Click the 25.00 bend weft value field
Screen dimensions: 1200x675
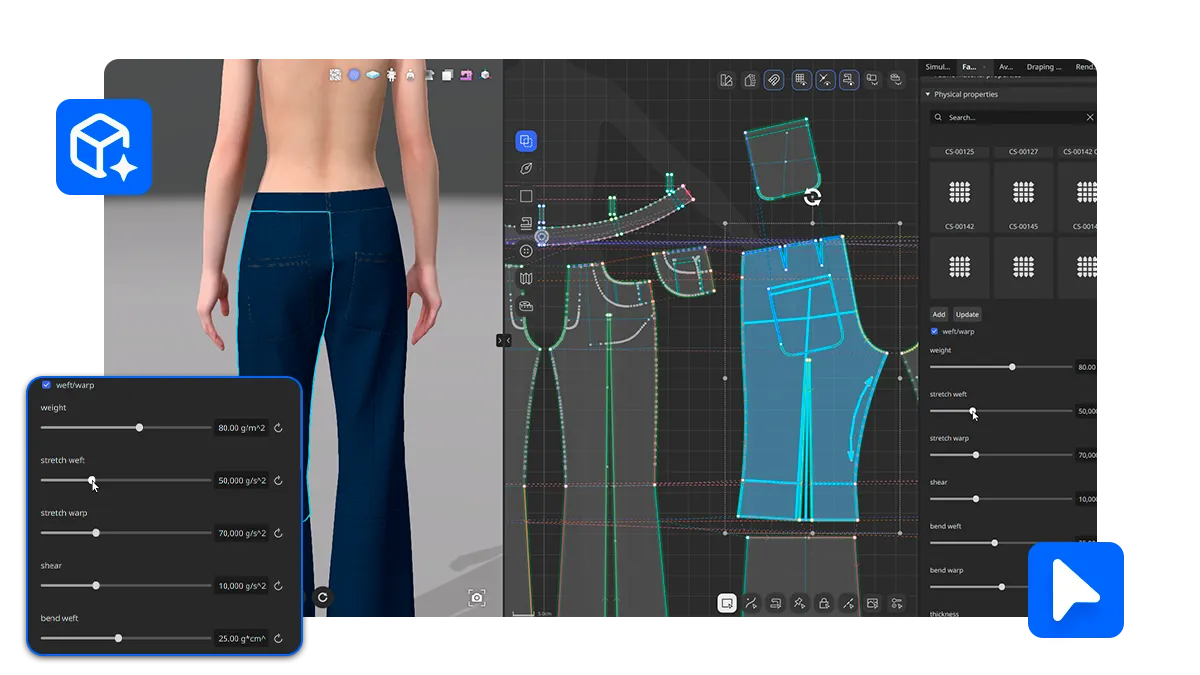[241, 638]
